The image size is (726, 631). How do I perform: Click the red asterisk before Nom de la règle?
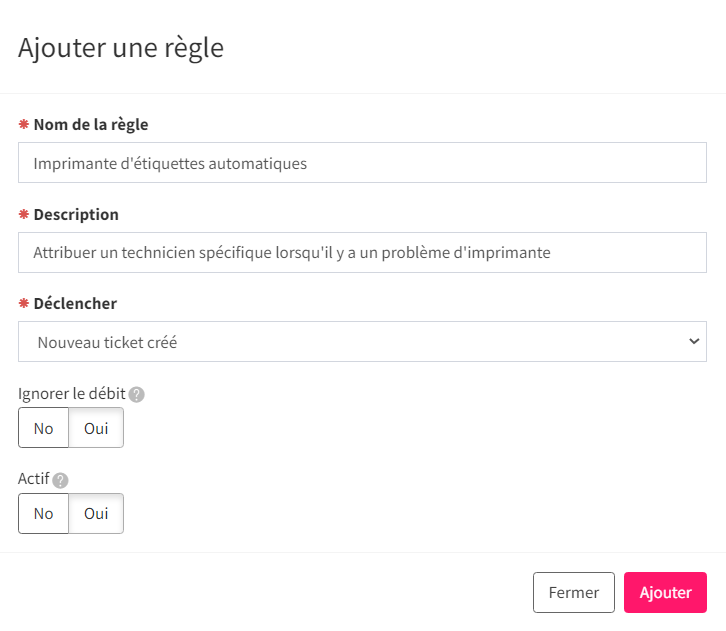click(x=24, y=124)
